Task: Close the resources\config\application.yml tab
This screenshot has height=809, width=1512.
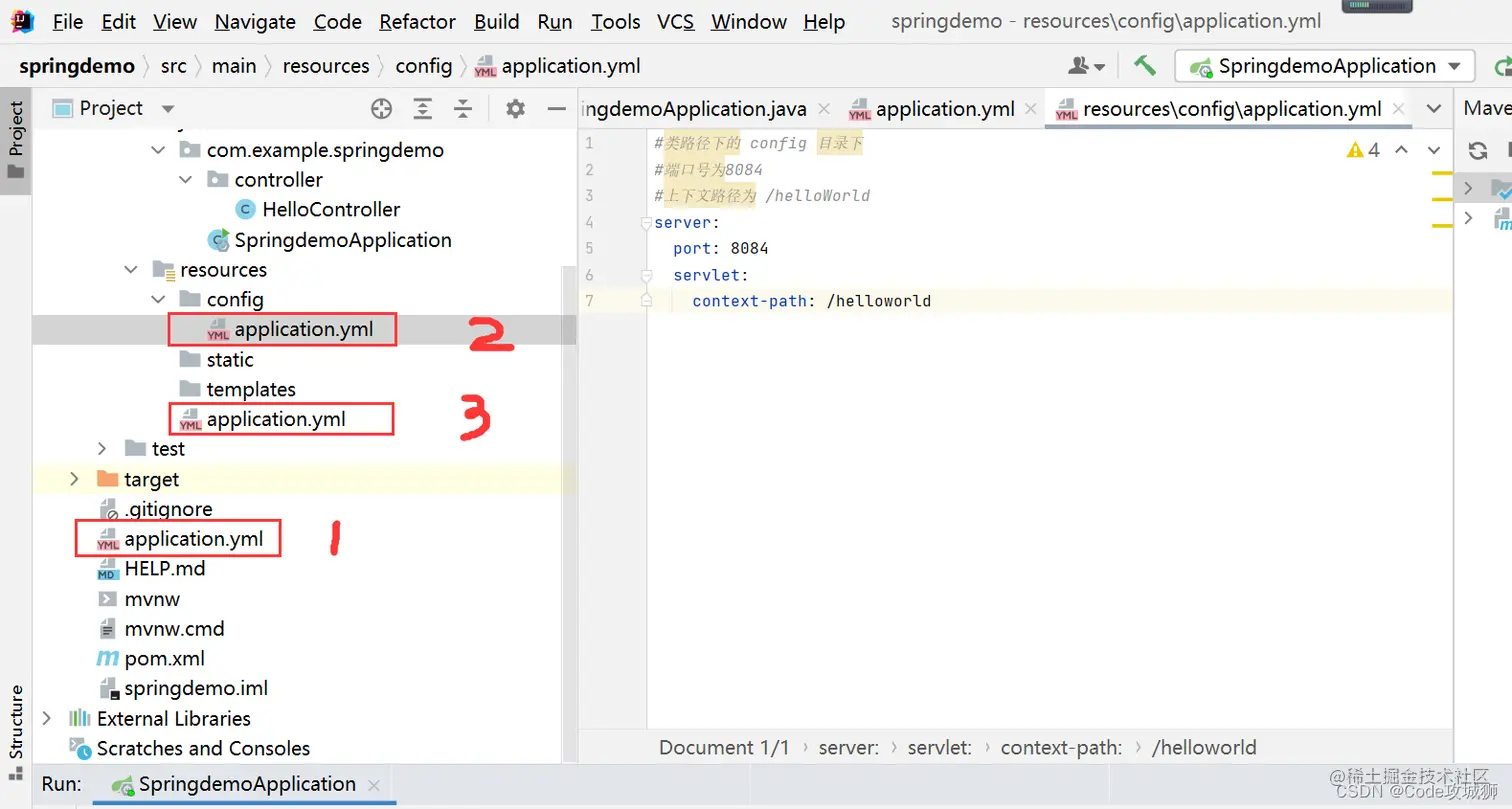Action: (1398, 109)
